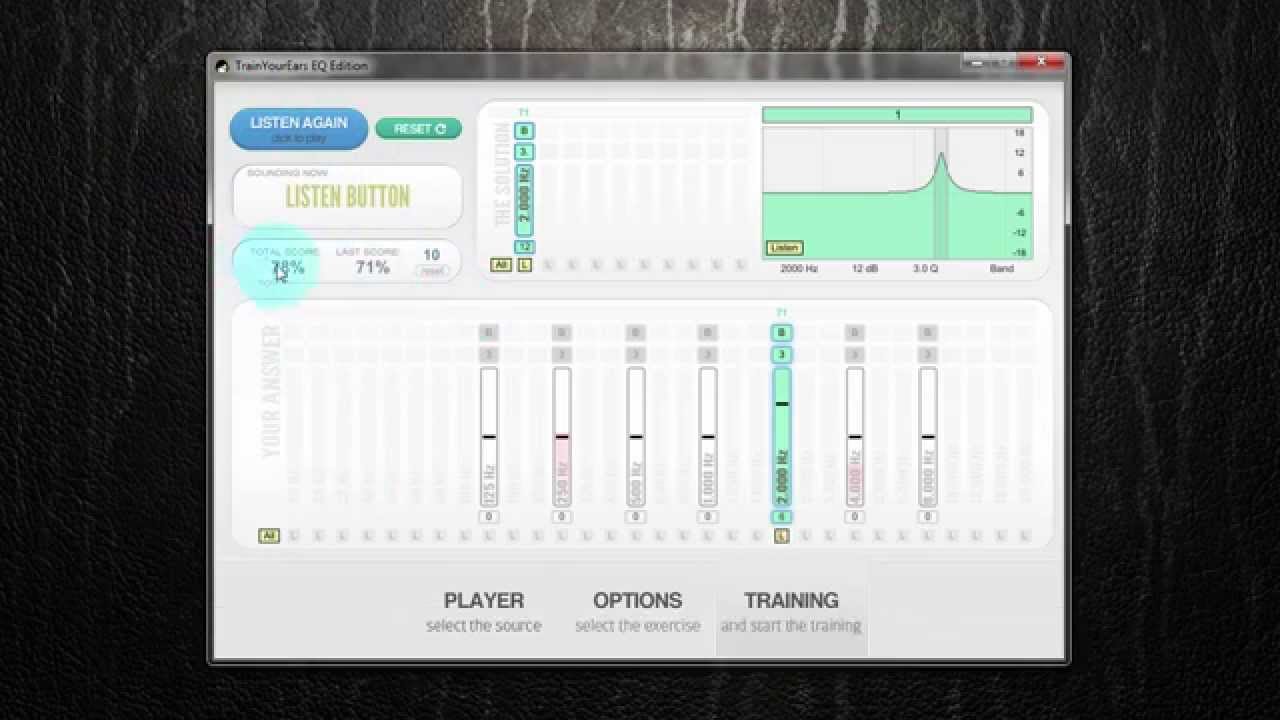Click the blue Listen Again button
This screenshot has width=1280, height=720.
299,129
